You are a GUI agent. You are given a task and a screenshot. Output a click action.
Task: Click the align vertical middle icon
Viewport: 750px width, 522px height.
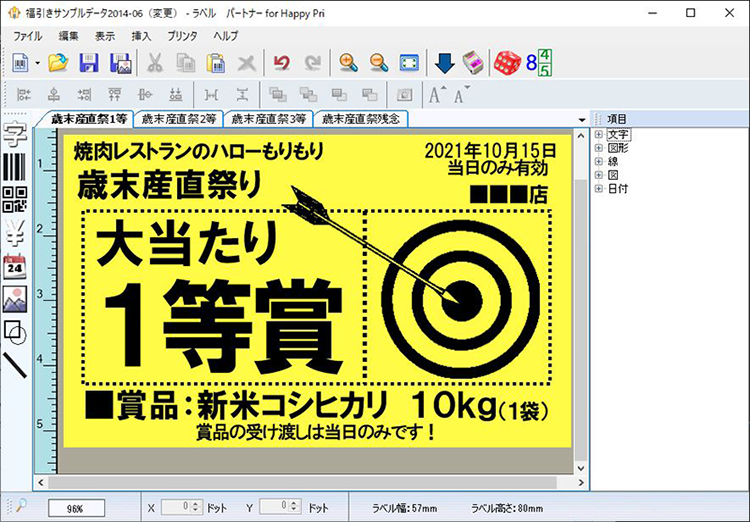[x=145, y=95]
